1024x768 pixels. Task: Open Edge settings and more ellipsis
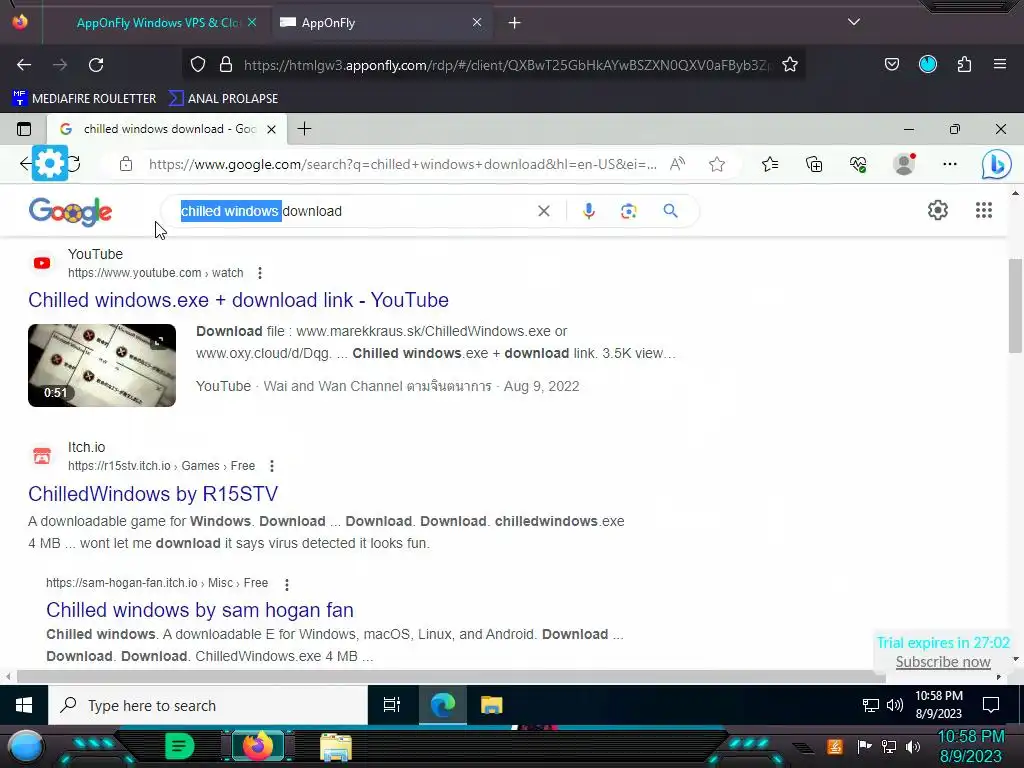click(950, 164)
